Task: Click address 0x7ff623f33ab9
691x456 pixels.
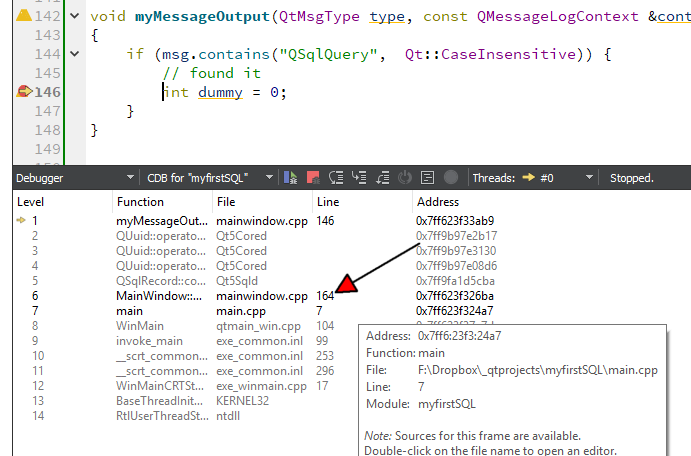Action: (455, 221)
